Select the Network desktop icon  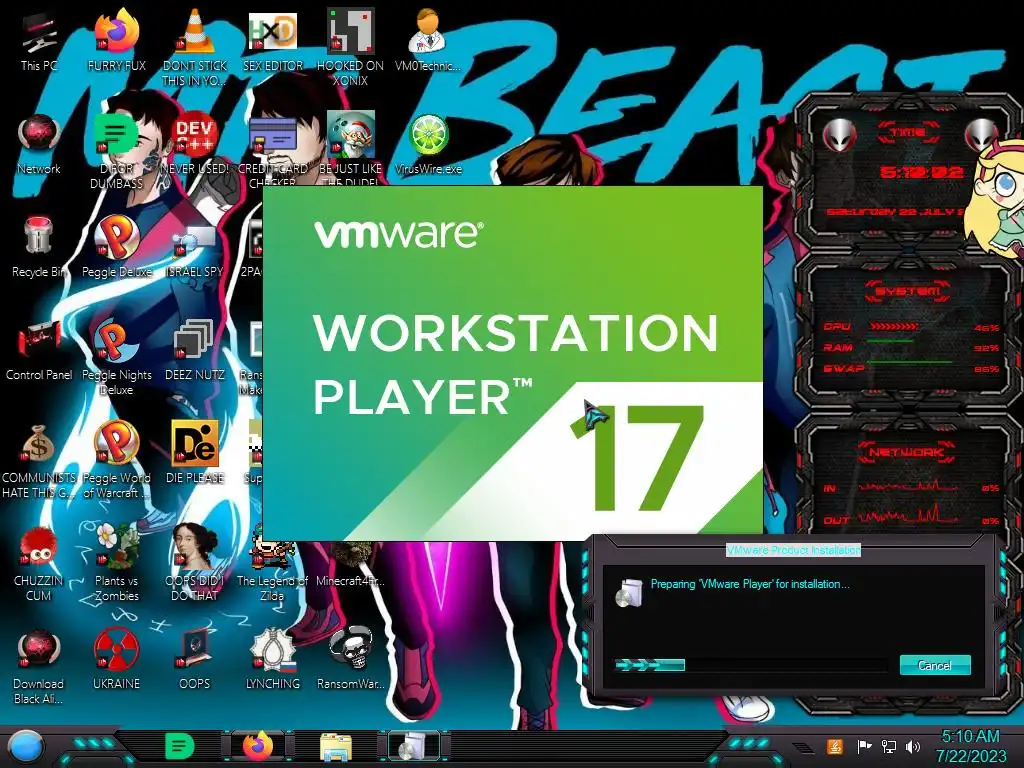pos(39,145)
